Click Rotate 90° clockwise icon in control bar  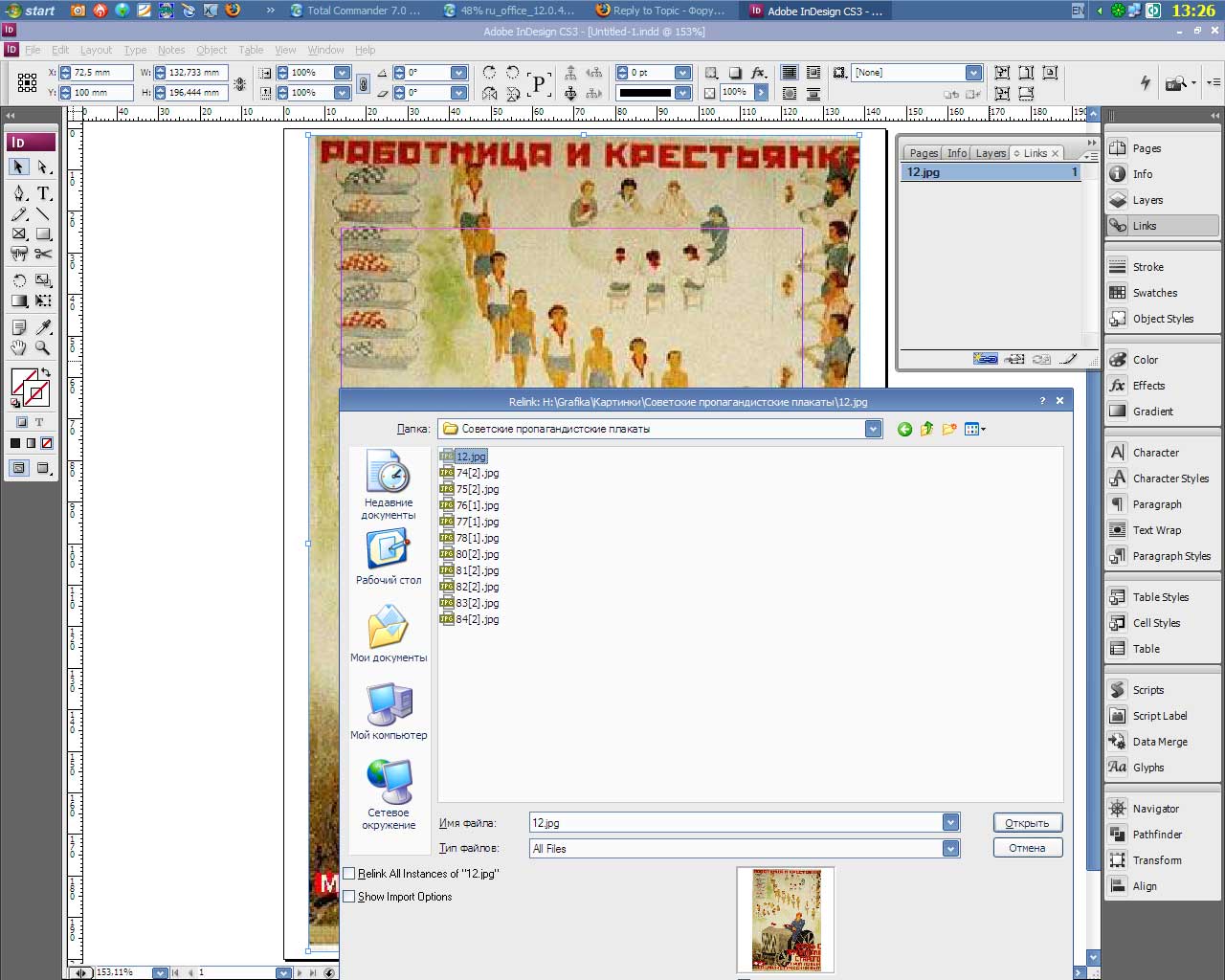(489, 73)
